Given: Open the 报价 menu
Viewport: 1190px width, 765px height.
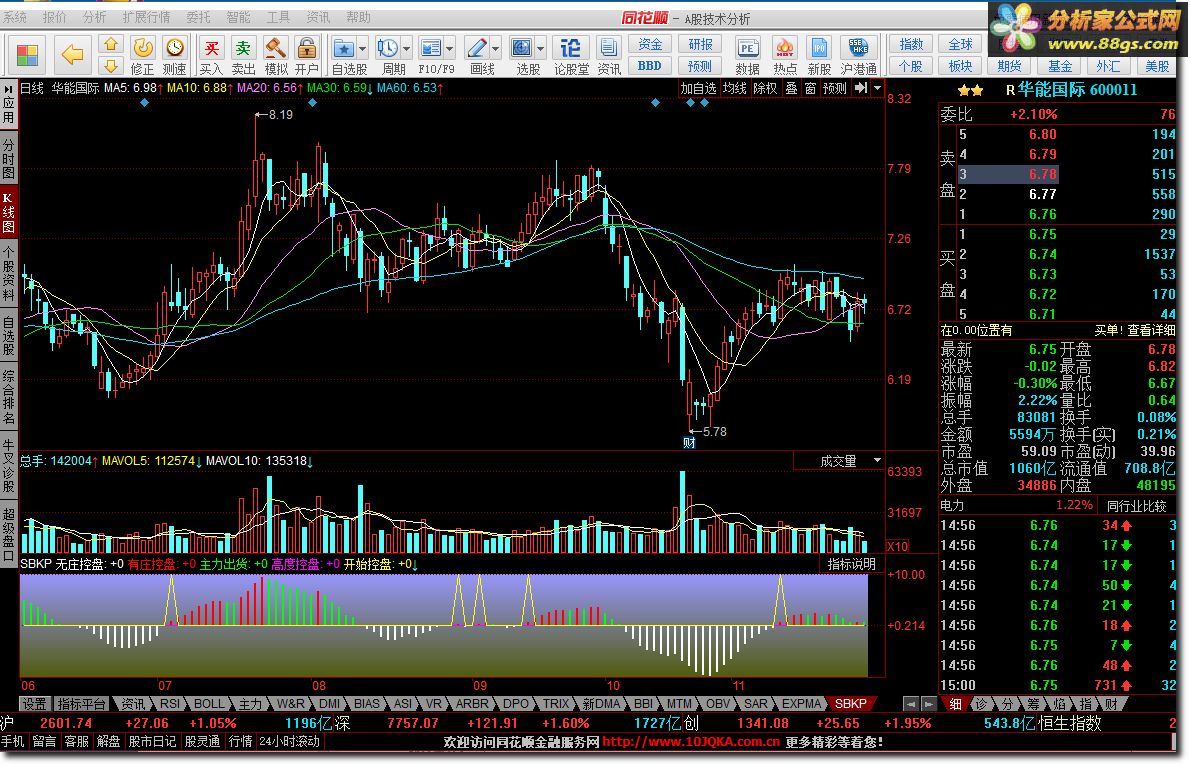Looking at the screenshot, I should pos(54,17).
